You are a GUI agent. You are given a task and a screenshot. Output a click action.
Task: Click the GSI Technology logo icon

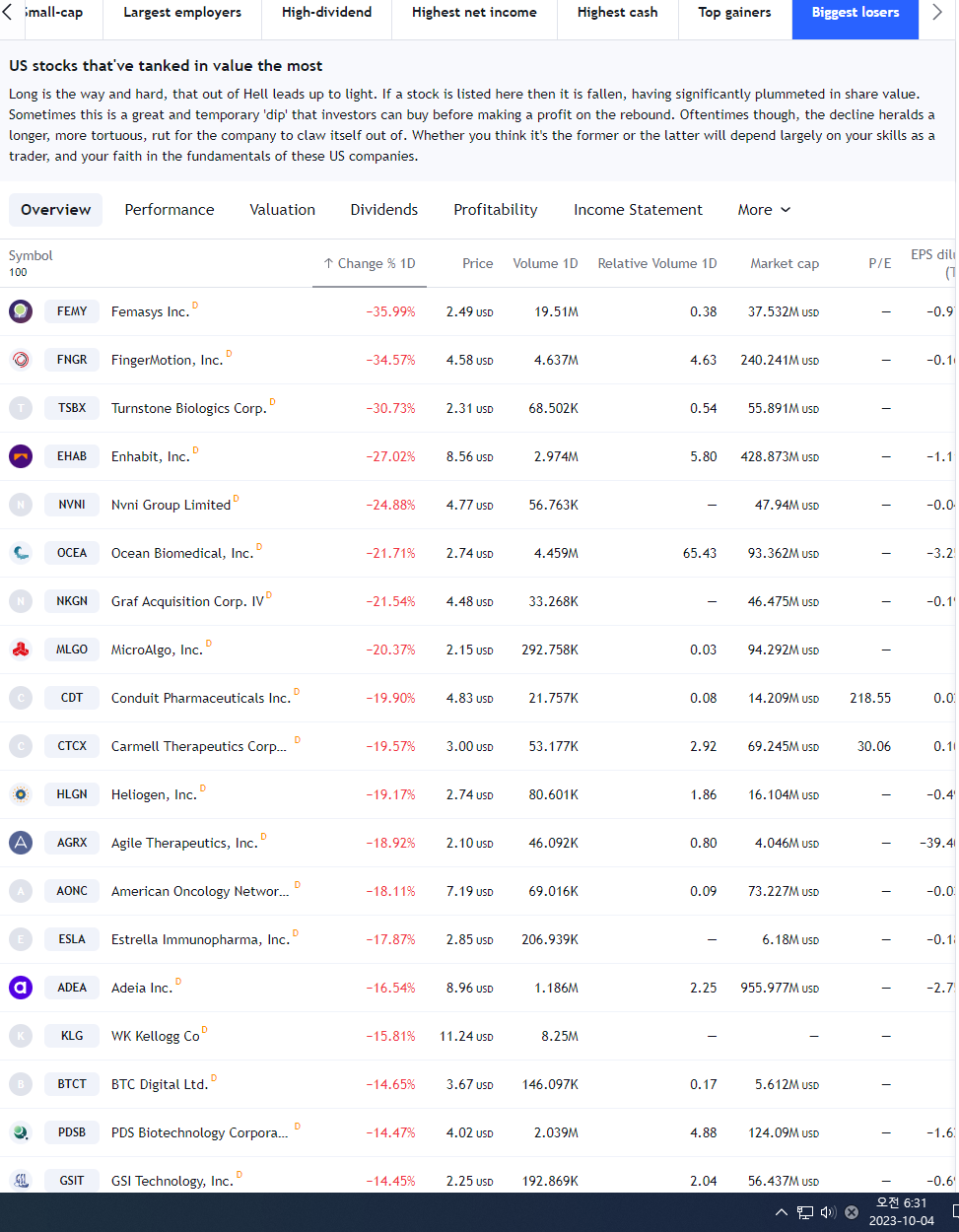click(21, 1181)
